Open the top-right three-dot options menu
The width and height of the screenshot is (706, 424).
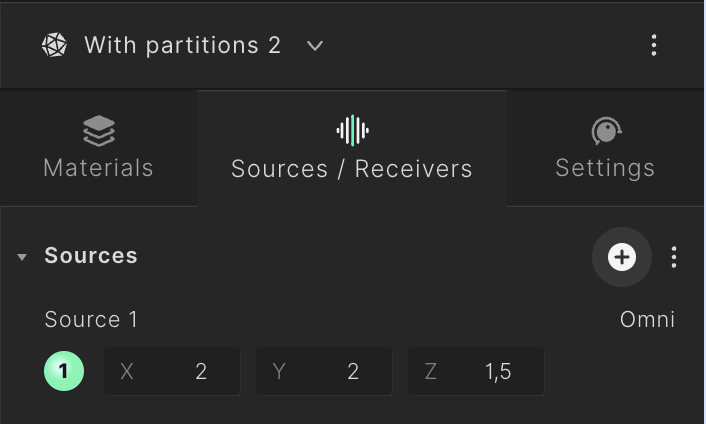[x=654, y=45]
